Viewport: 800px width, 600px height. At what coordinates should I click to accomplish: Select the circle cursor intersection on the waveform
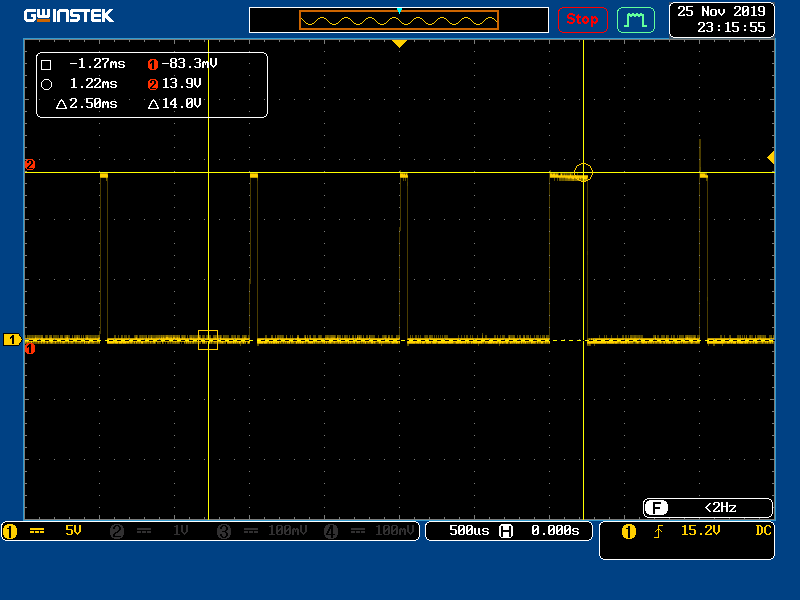coord(583,172)
